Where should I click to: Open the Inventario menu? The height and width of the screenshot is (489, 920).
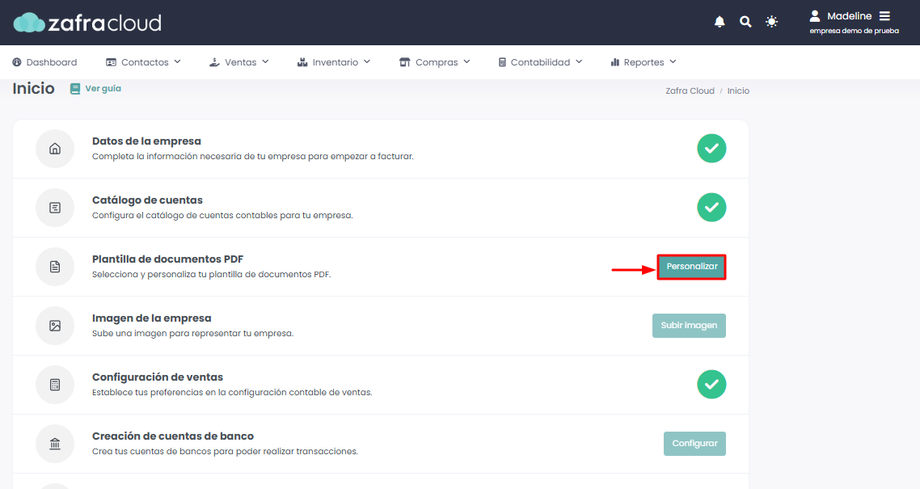click(334, 62)
